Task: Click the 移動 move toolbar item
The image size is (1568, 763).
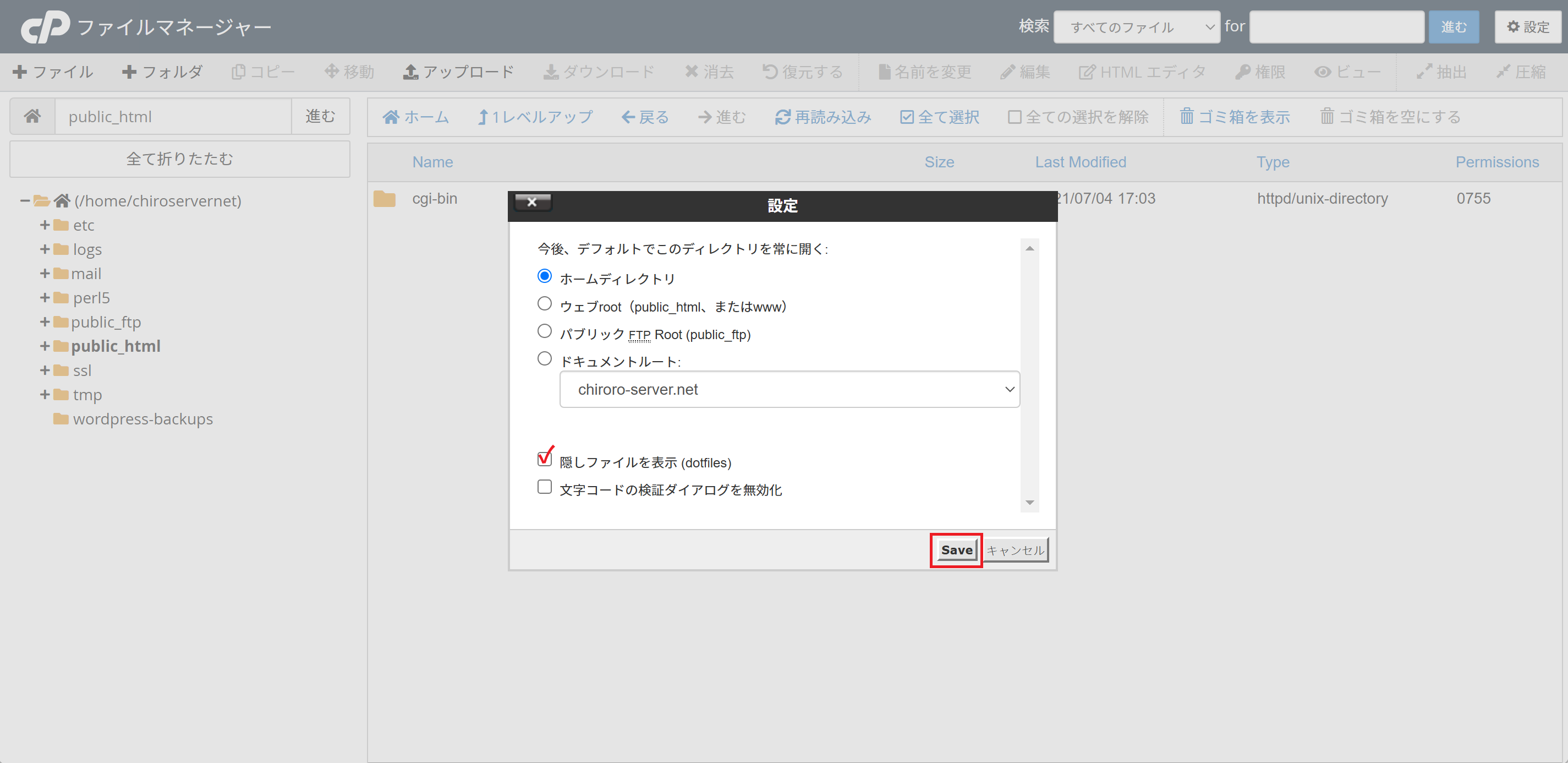Action: 349,72
